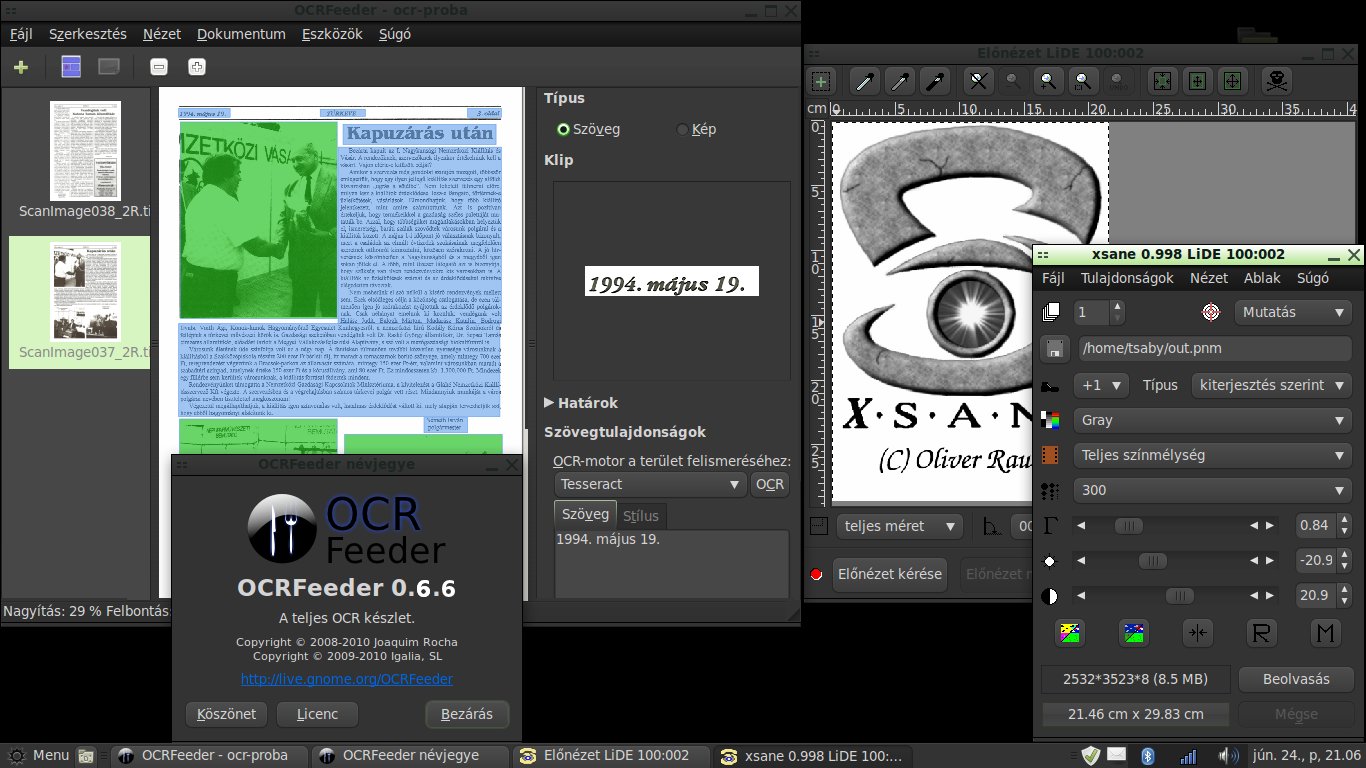Screen dimensions: 1366x768
Task: Open the 300 resolution dropdown
Action: (1213, 491)
